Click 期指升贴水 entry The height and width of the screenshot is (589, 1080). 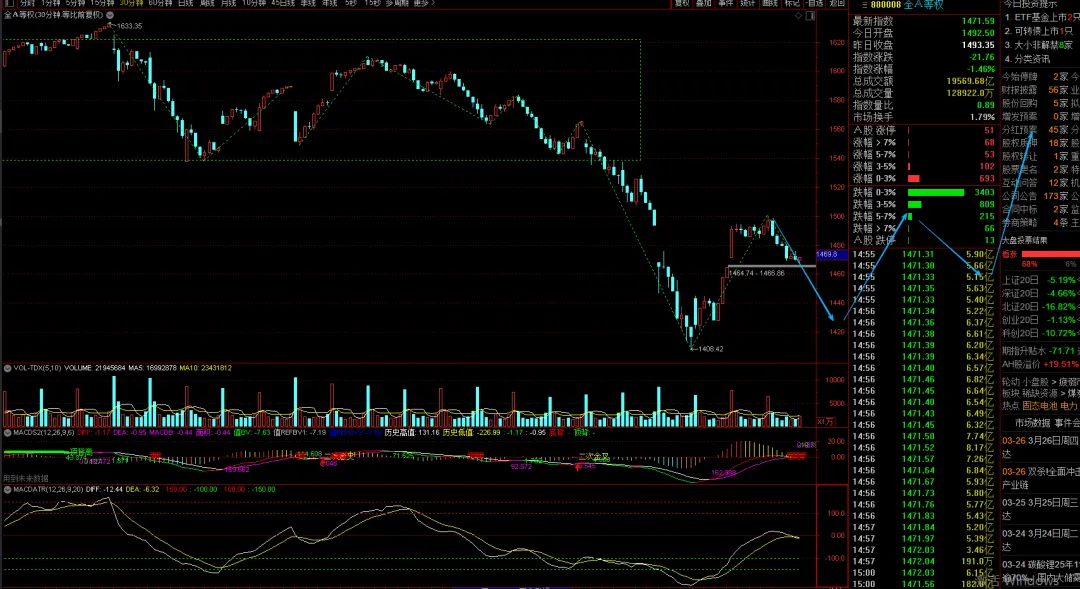click(x=1039, y=351)
